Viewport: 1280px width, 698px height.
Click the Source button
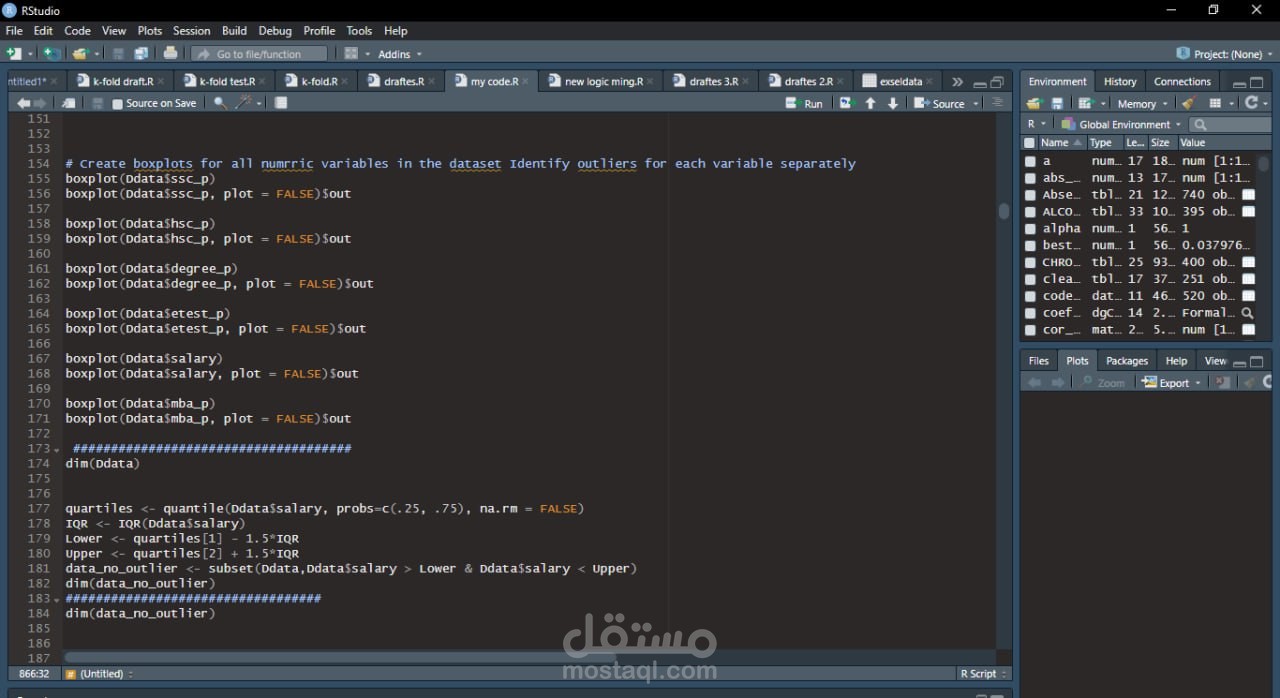(x=941, y=104)
